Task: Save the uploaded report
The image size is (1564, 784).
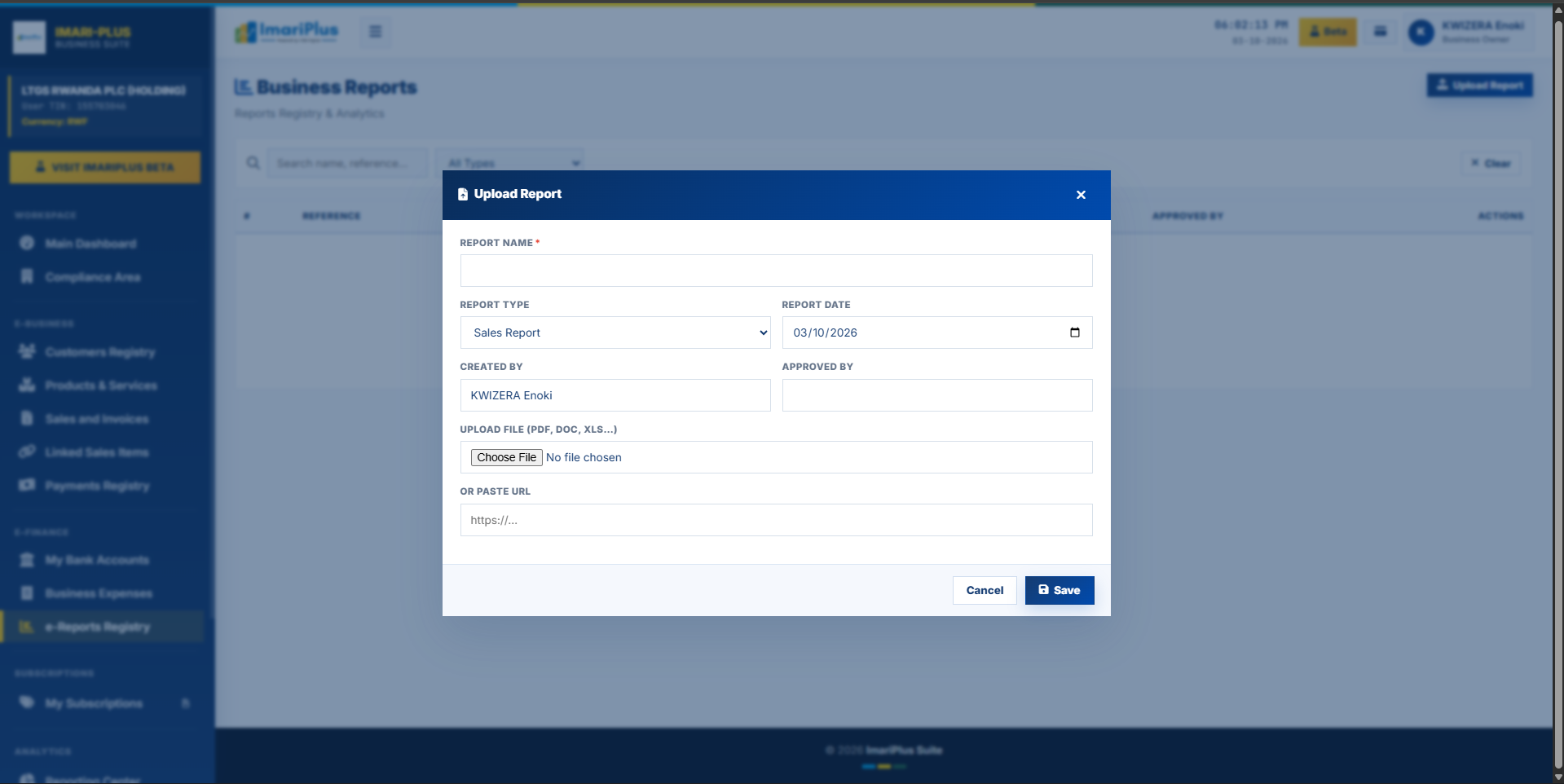Action: point(1060,590)
